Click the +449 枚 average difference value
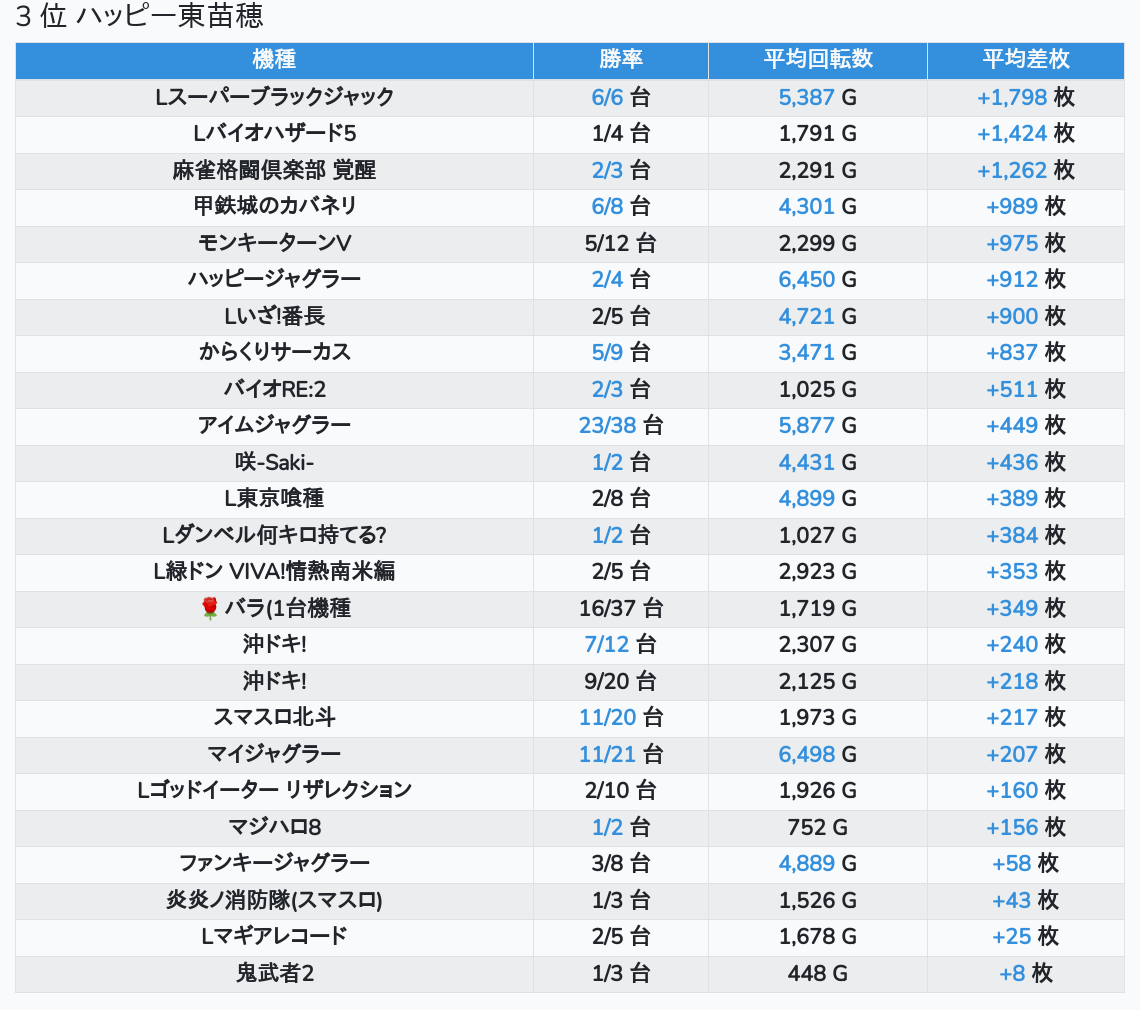 [1026, 425]
